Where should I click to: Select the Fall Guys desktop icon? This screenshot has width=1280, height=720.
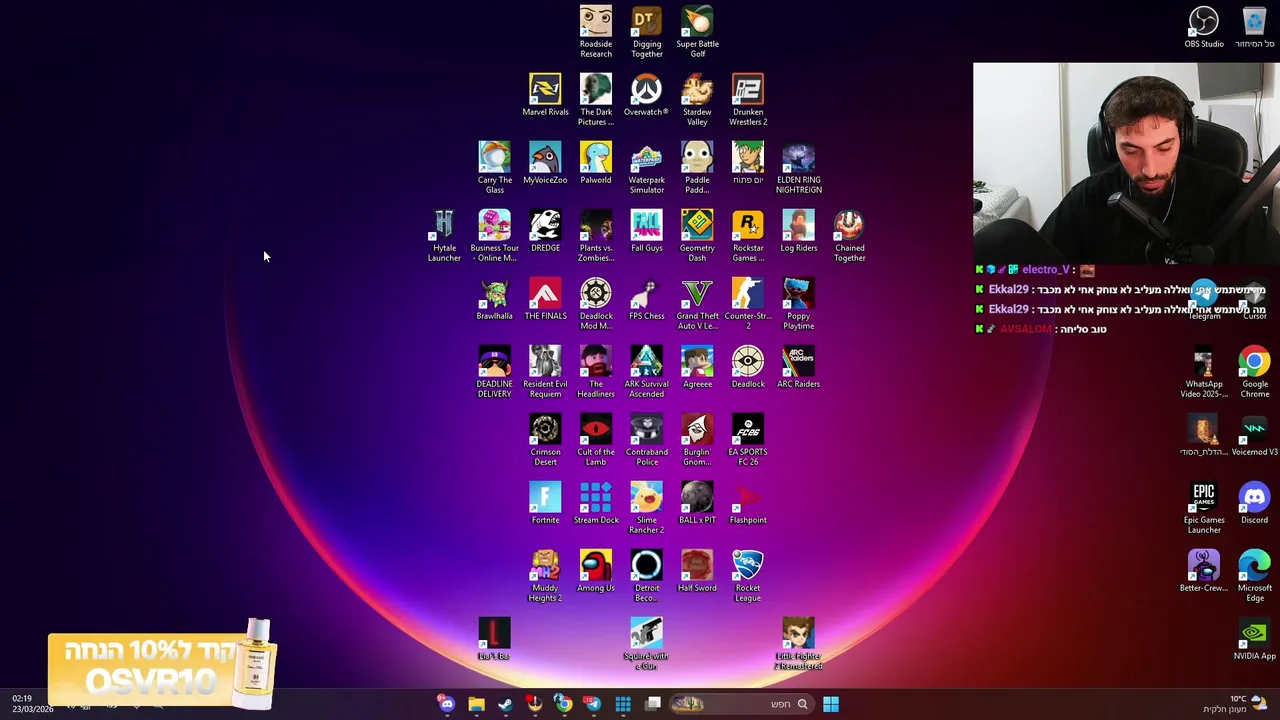pyautogui.click(x=646, y=232)
